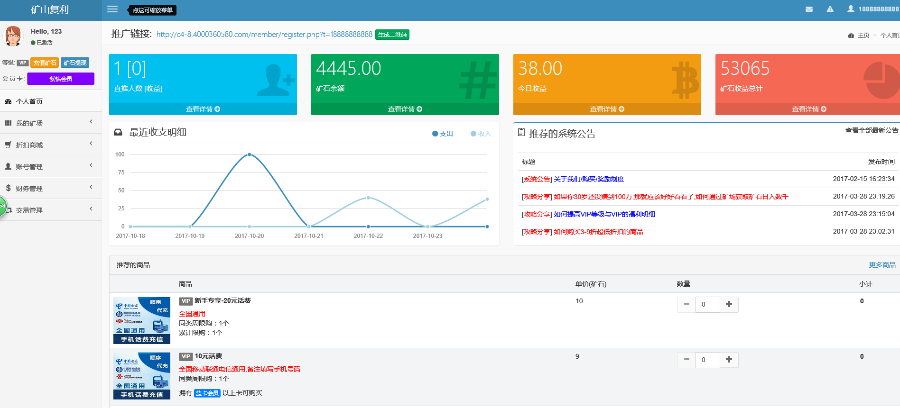Decrease quantity for 10元话费 product
This screenshot has height=408, width=900.
(686, 359)
